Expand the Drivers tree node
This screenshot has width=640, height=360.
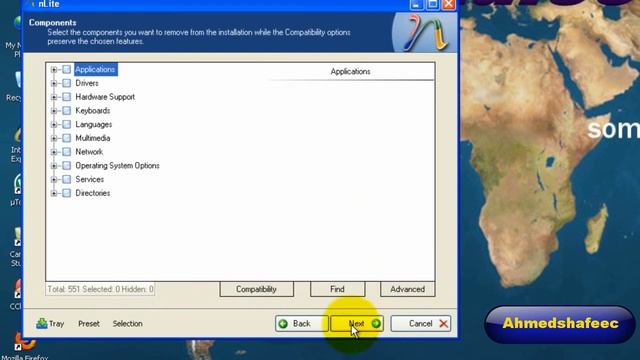(54, 83)
